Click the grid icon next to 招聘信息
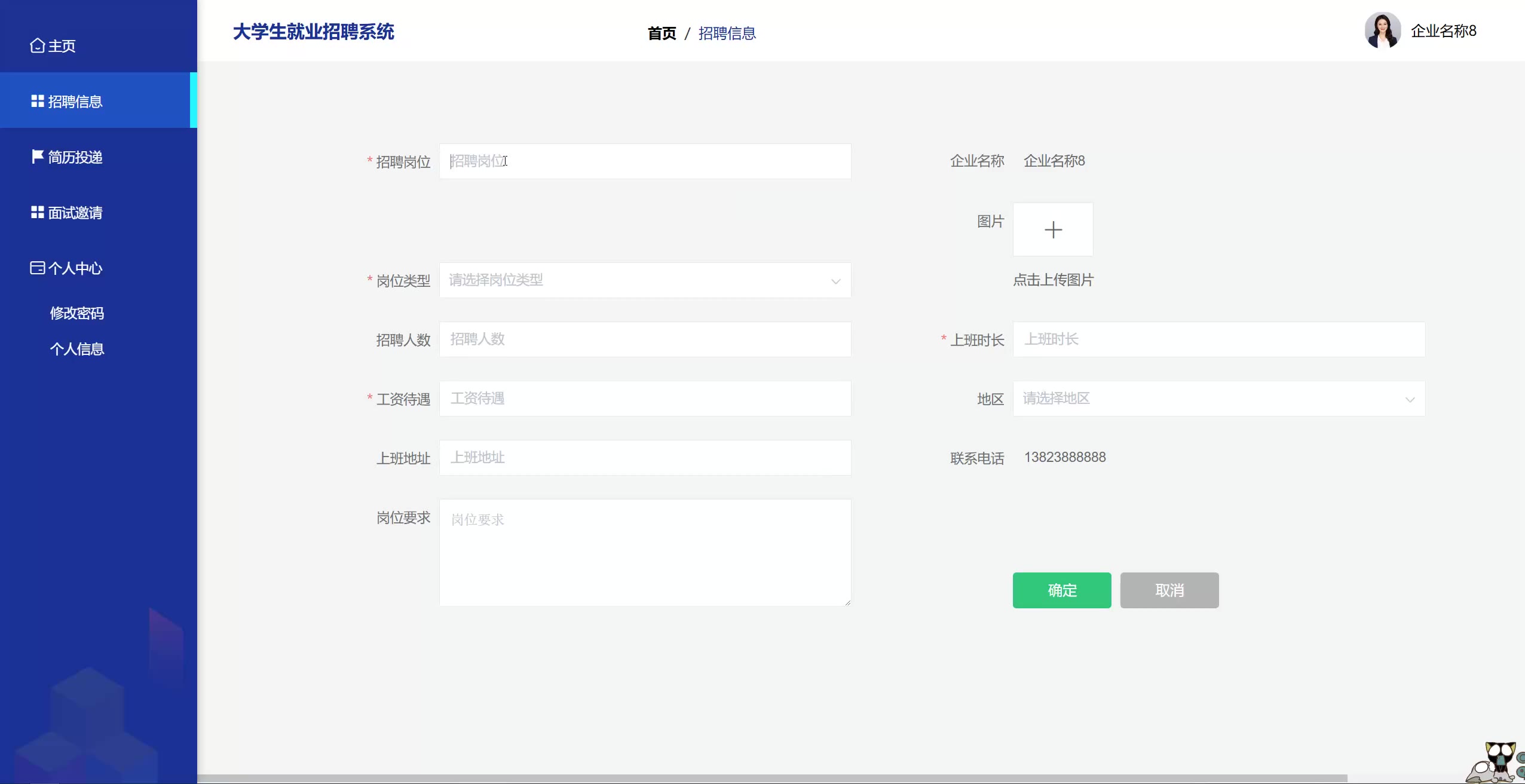The width and height of the screenshot is (1525, 784). [x=38, y=102]
